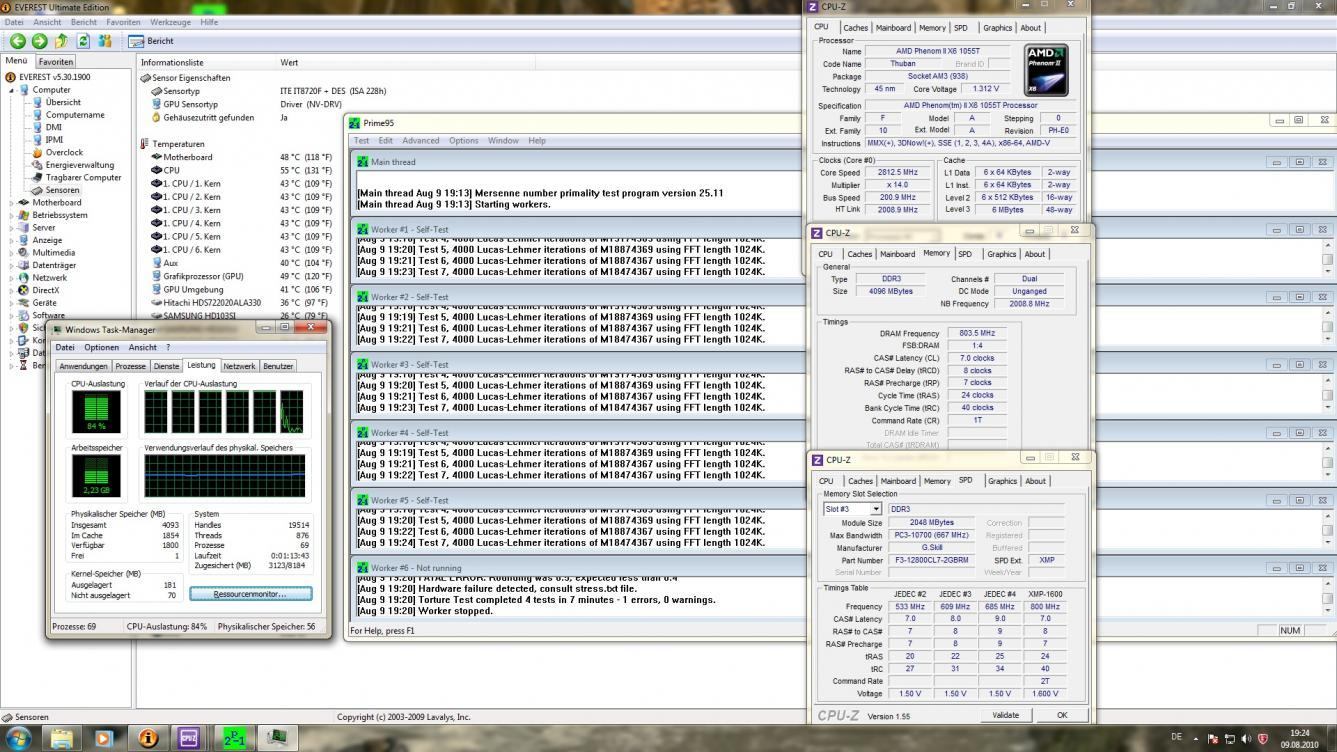Click the green Forward arrow in EVEREST toolbar

pos(39,41)
